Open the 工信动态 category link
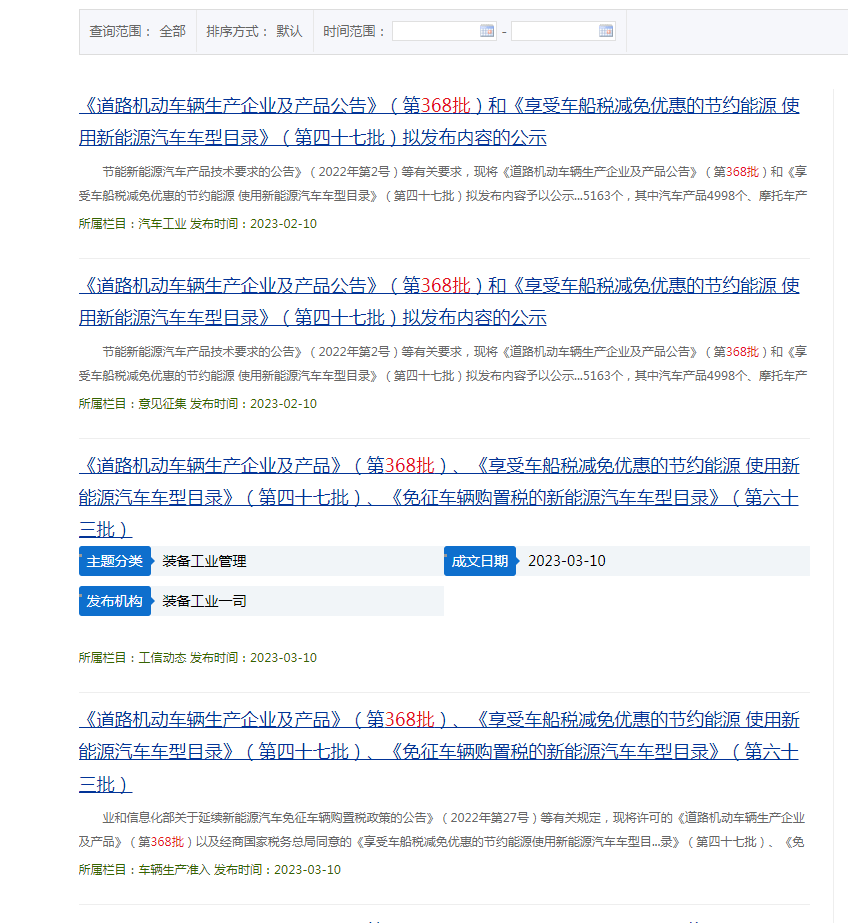 coord(160,657)
